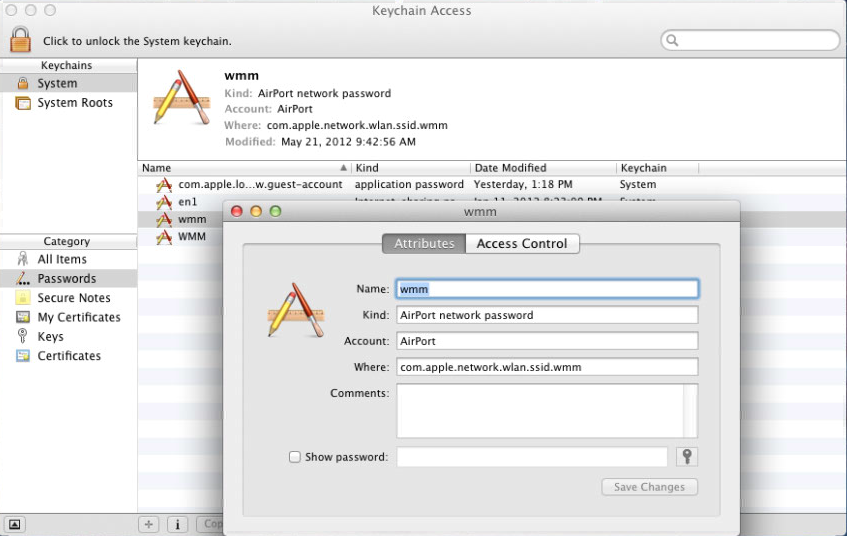Select the System keychain in sidebar

(68, 83)
